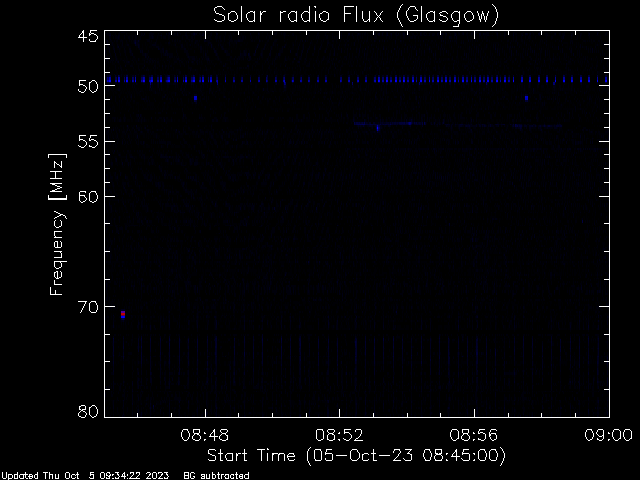Click the faint blue streak near 53 MHz
This screenshot has height=480, width=640.
click(457, 124)
